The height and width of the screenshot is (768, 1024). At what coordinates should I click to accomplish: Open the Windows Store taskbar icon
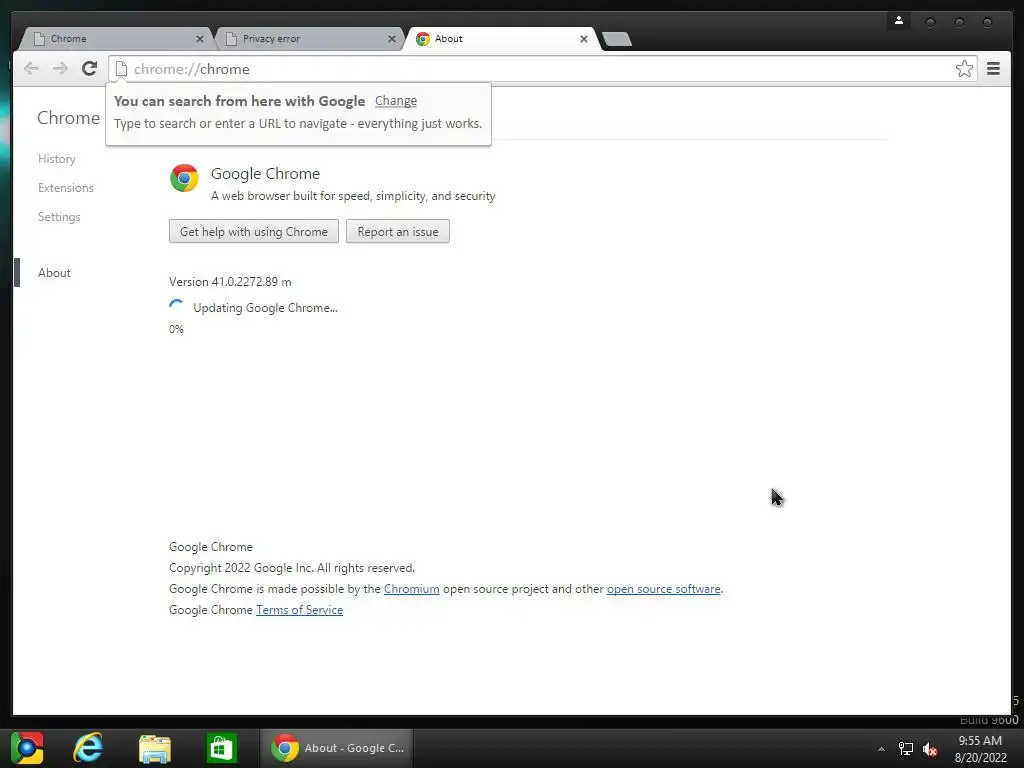click(221, 748)
